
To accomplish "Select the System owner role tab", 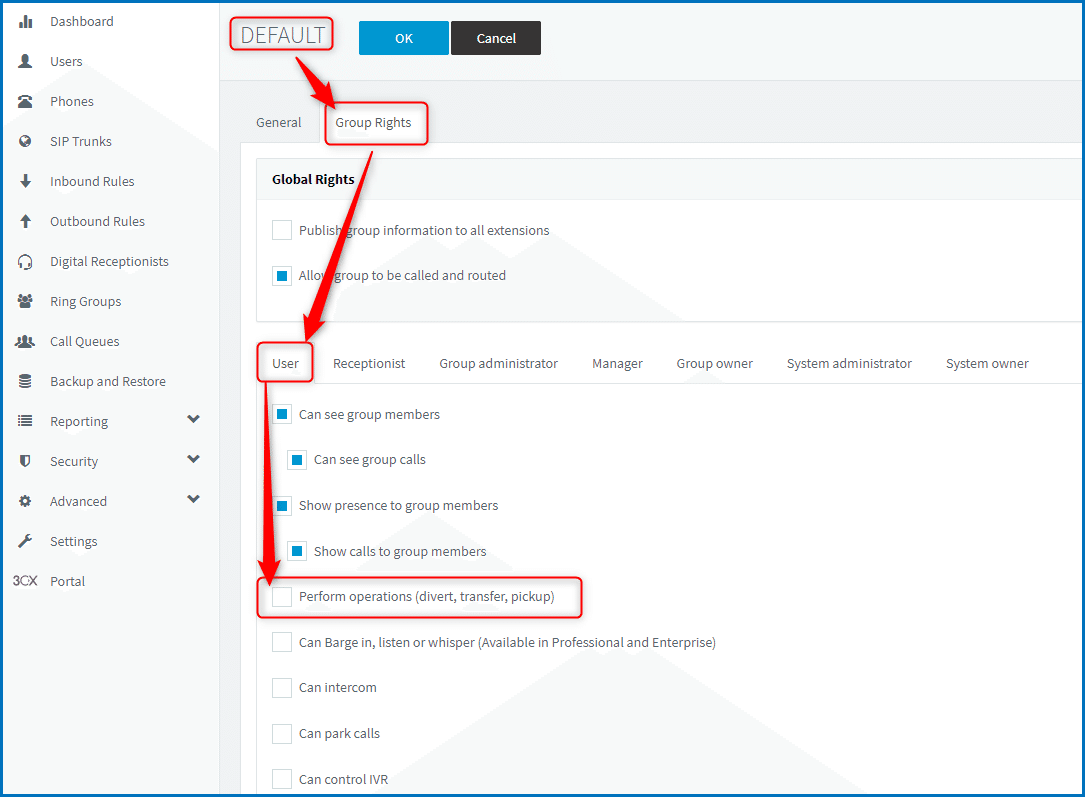I will pyautogui.click(x=987, y=363).
